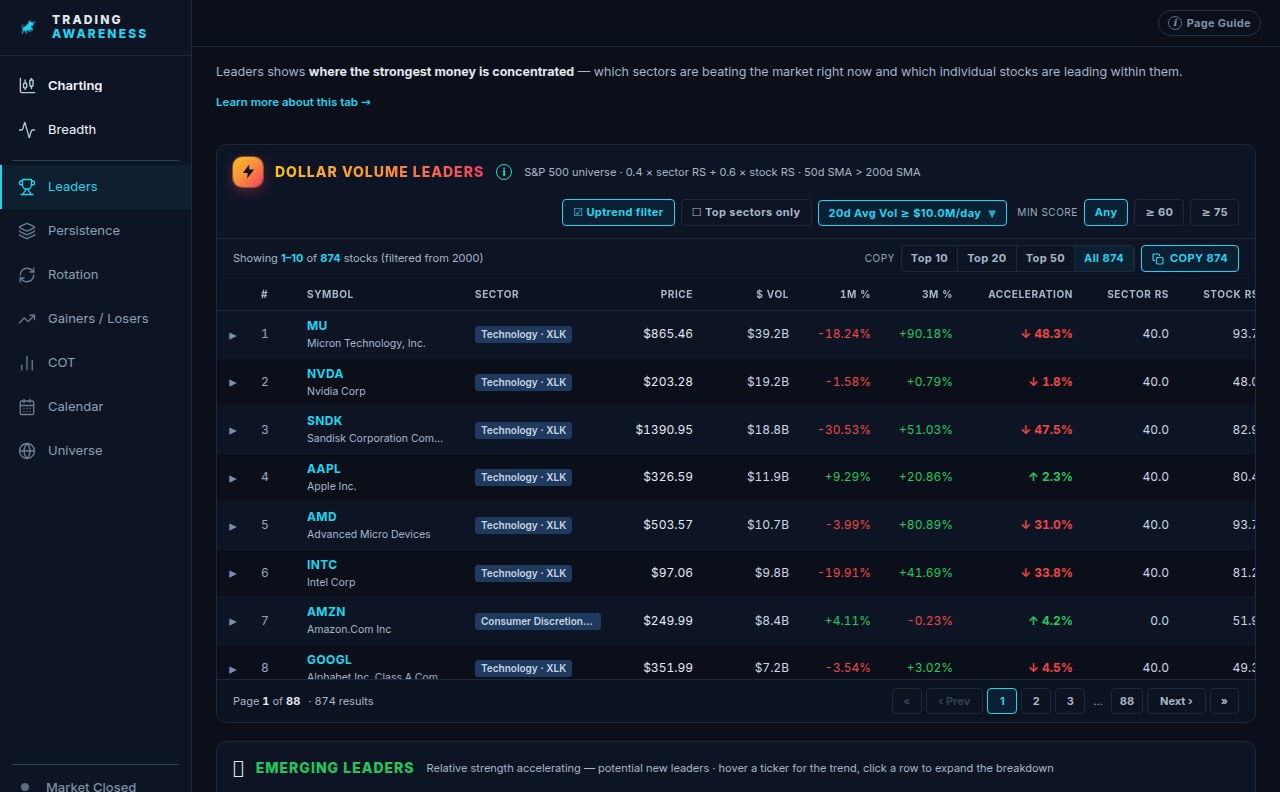Image resolution: width=1280 pixels, height=792 pixels.
Task: Jump to page 88
Action: click(x=1127, y=701)
